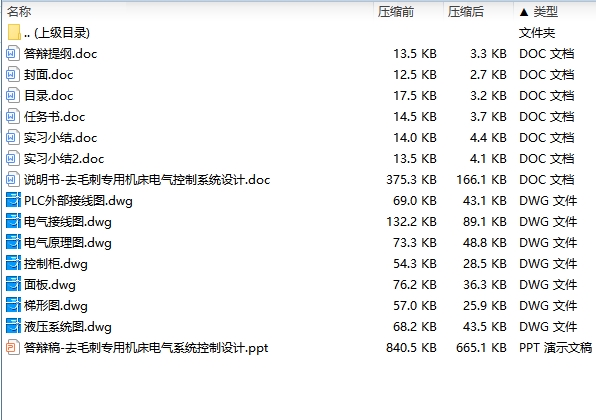Click the parent directory folder icon
The image size is (596, 420).
14,32
